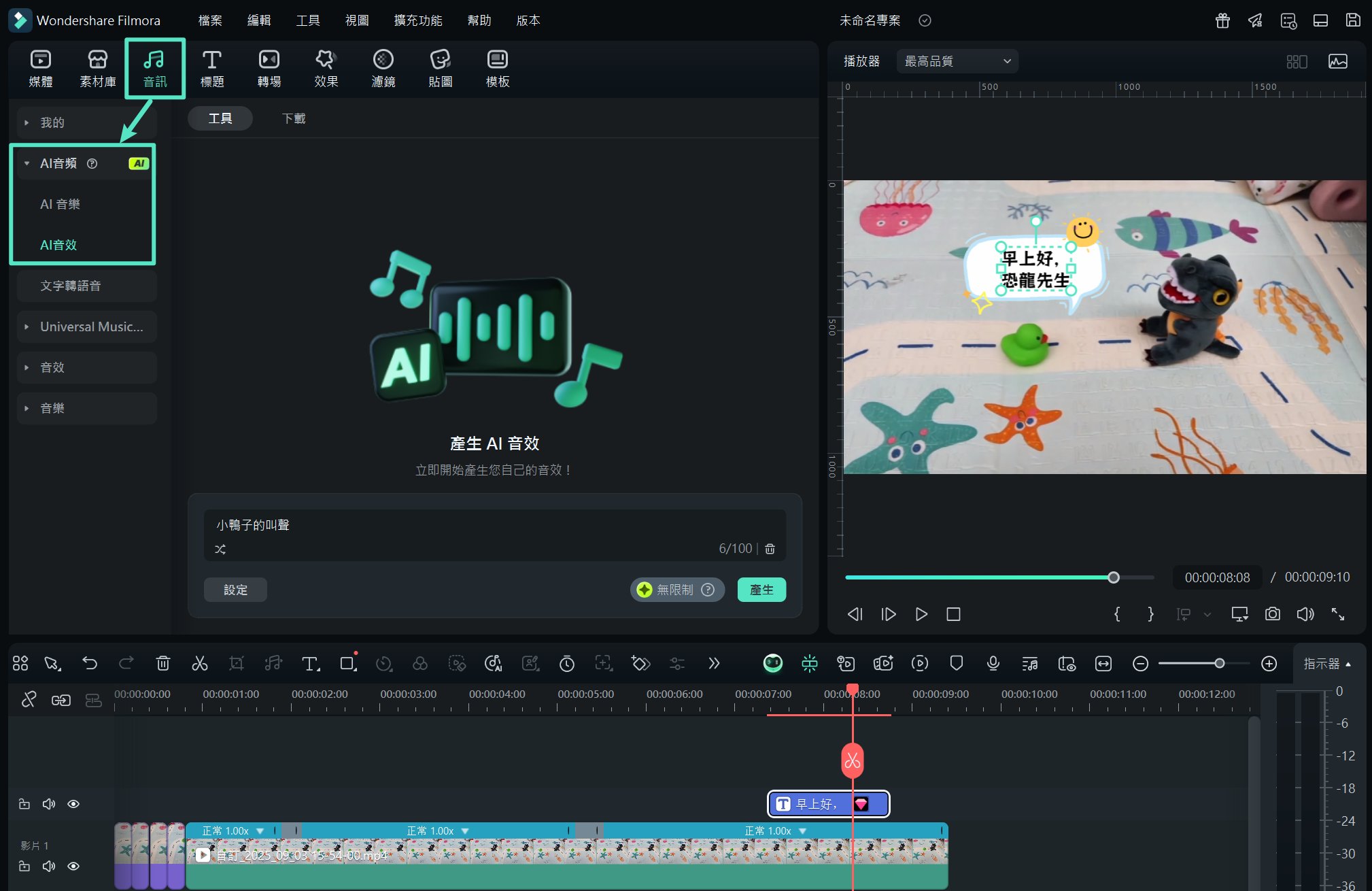Play the preview video
The image size is (1372, 891).
[921, 614]
